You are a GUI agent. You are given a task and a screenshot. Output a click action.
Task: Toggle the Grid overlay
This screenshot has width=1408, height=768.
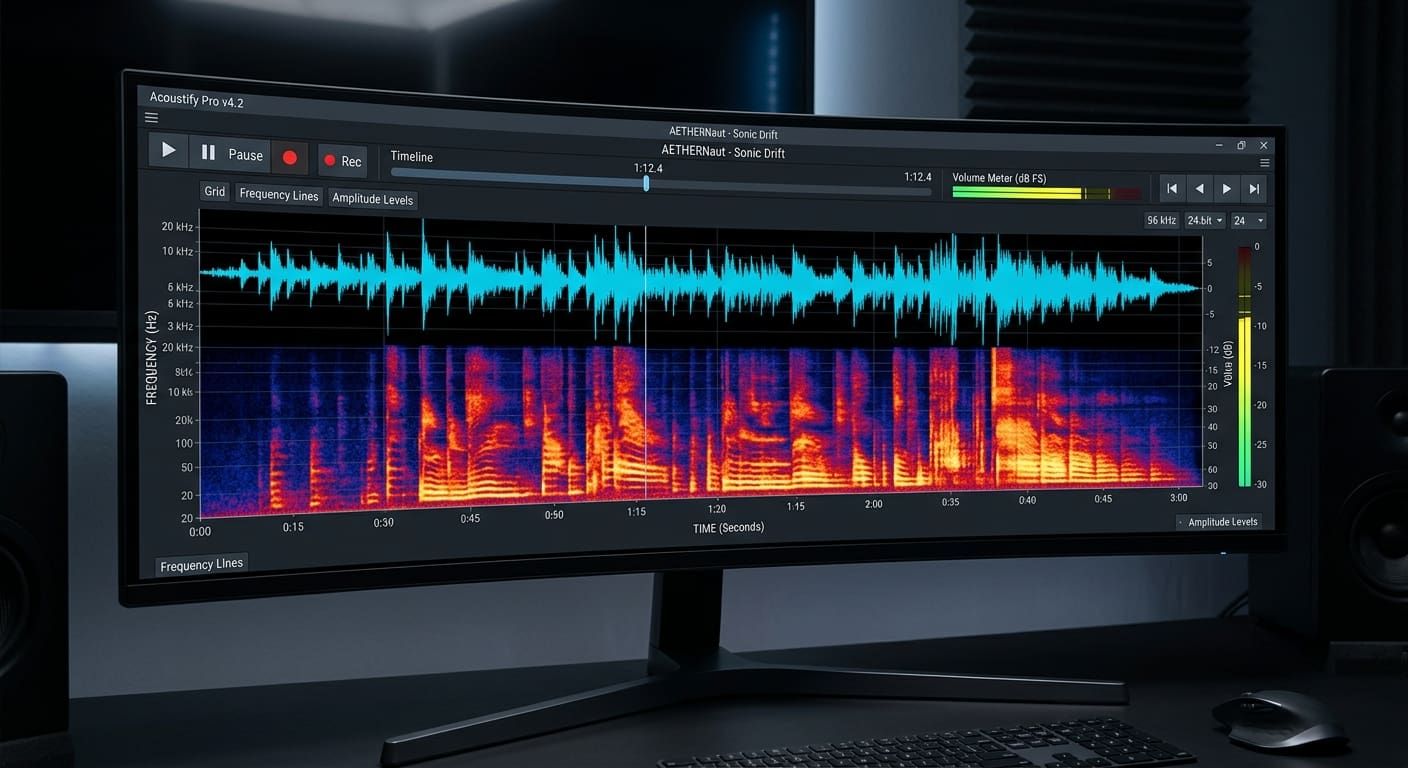point(215,191)
